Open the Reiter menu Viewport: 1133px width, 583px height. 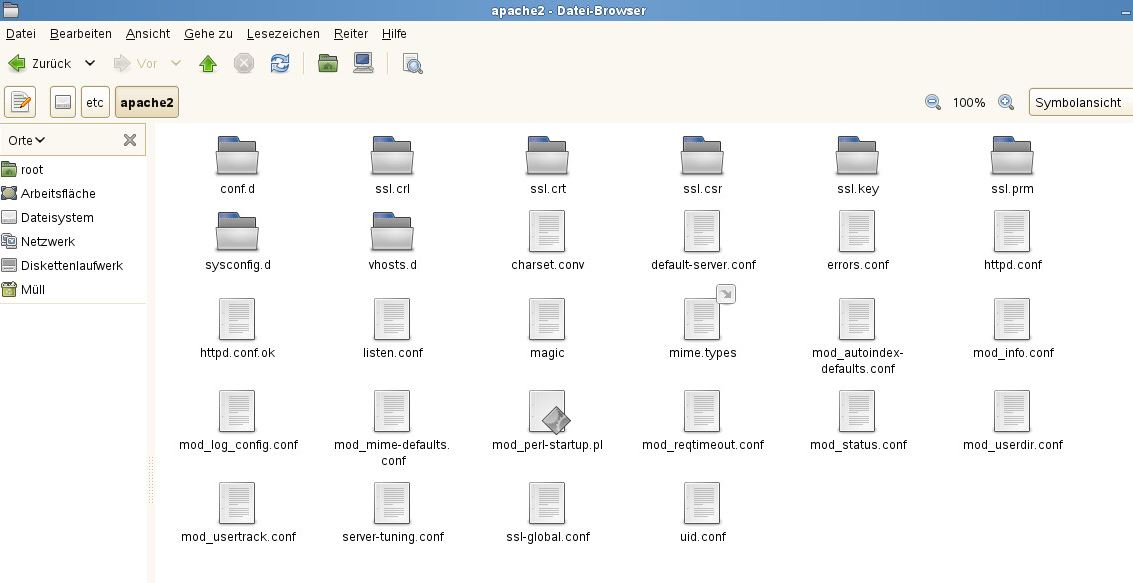coord(351,34)
